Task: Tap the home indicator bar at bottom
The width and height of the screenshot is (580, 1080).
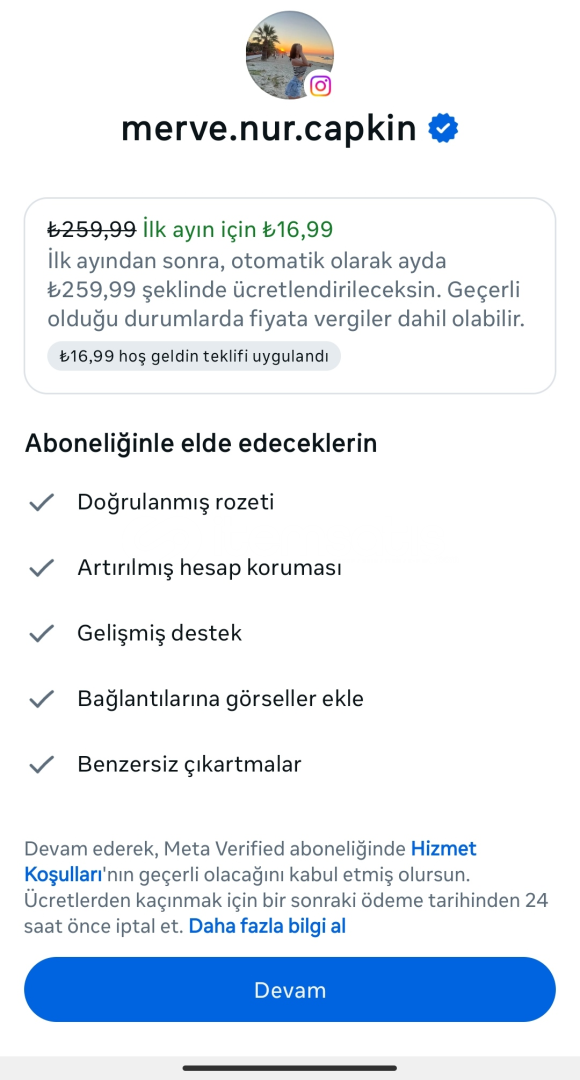Action: pyautogui.click(x=290, y=1068)
